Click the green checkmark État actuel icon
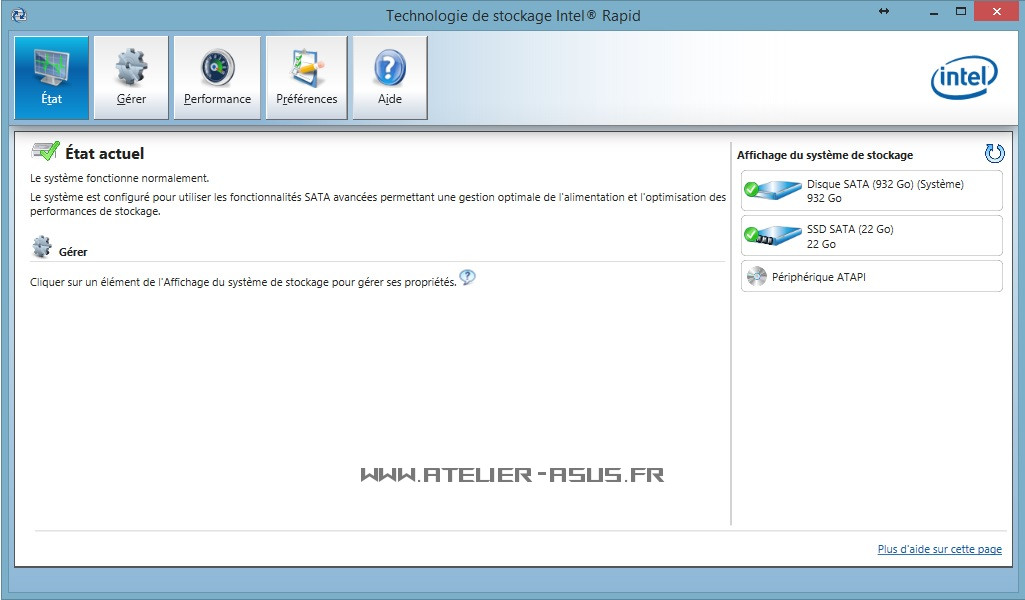This screenshot has height=600, width=1025. click(45, 153)
